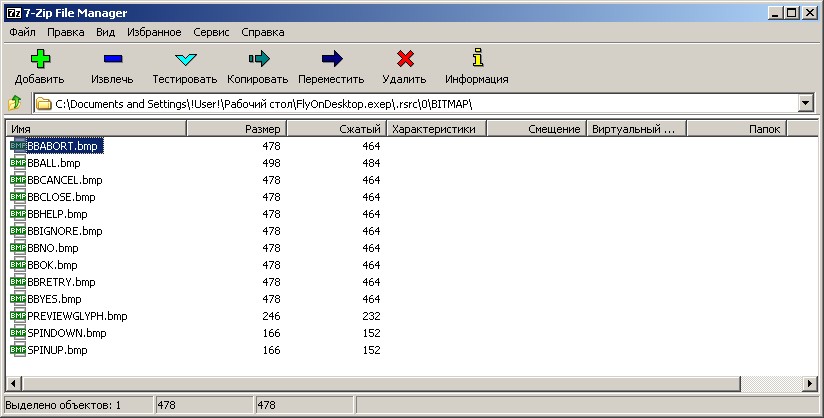Open the Файл menu
This screenshot has height=418, width=824.
23,32
